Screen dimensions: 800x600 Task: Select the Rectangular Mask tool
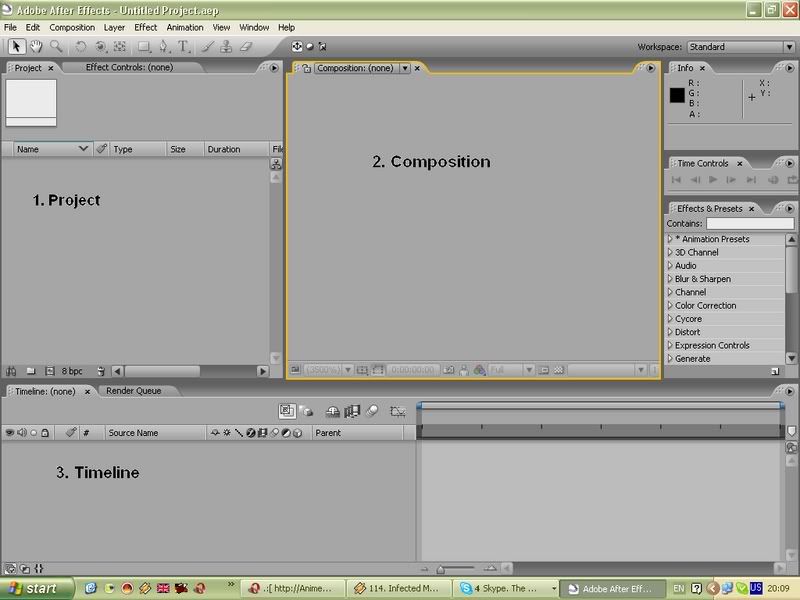[144, 47]
